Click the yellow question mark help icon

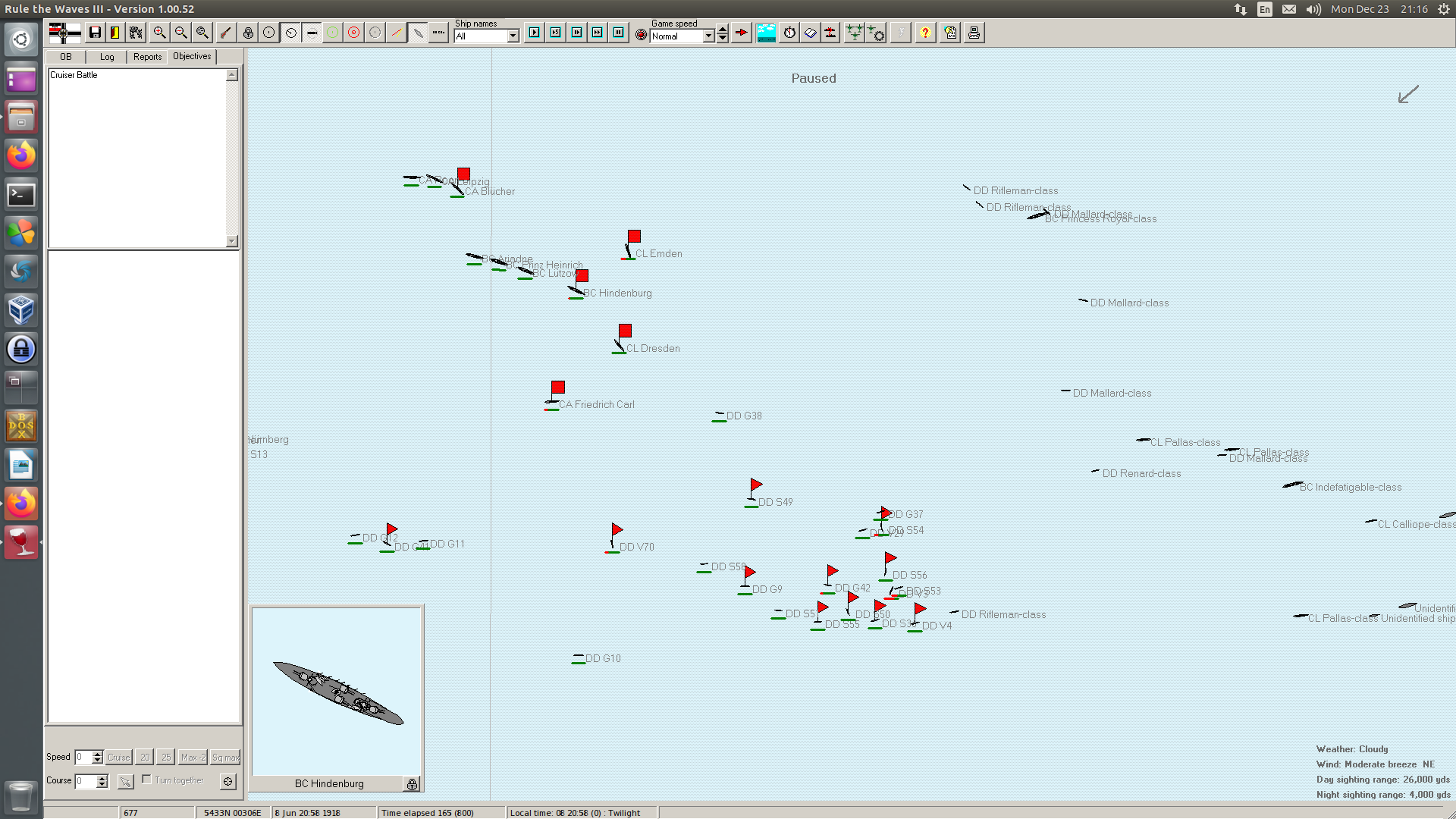click(x=925, y=33)
